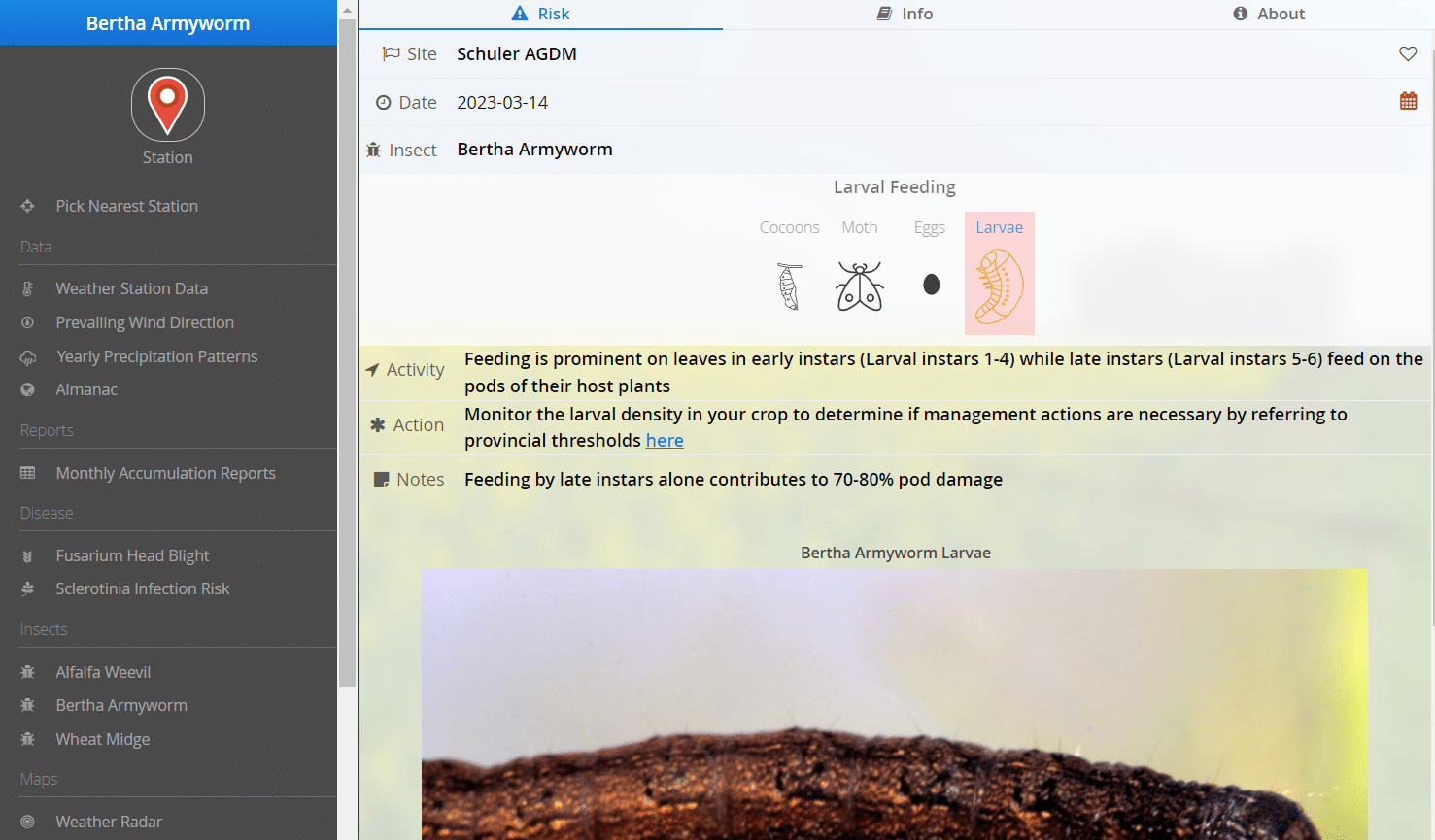This screenshot has height=840, width=1435.
Task: Click the icon beside Sclerotinia Infection Risk
Action: pyautogui.click(x=27, y=588)
